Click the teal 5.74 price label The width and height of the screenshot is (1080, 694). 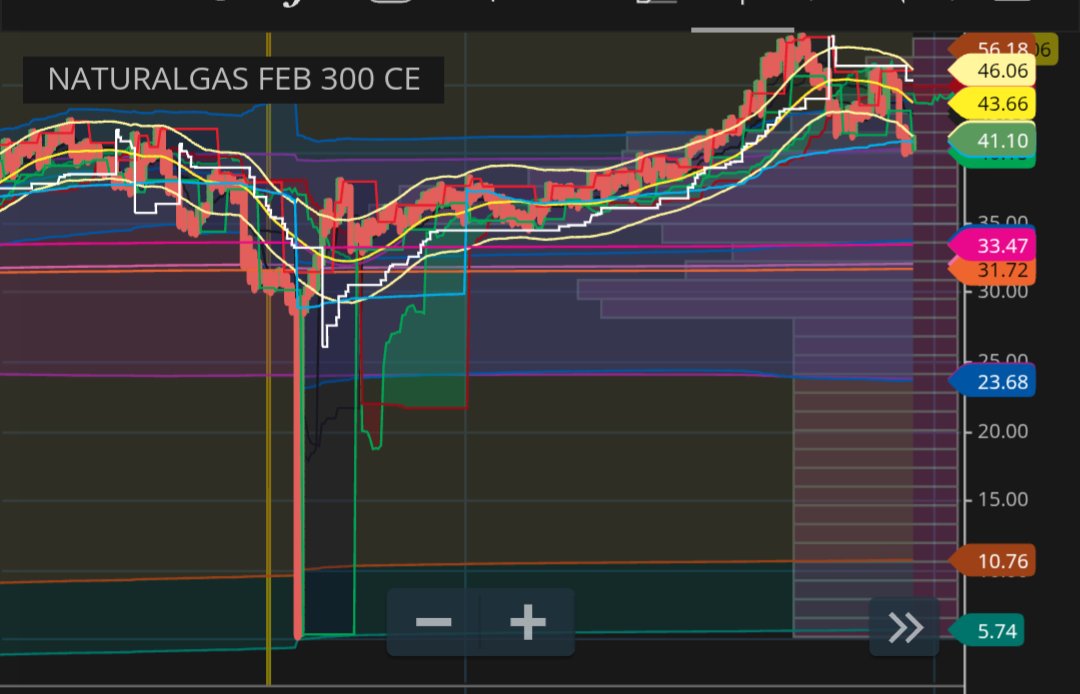986,631
